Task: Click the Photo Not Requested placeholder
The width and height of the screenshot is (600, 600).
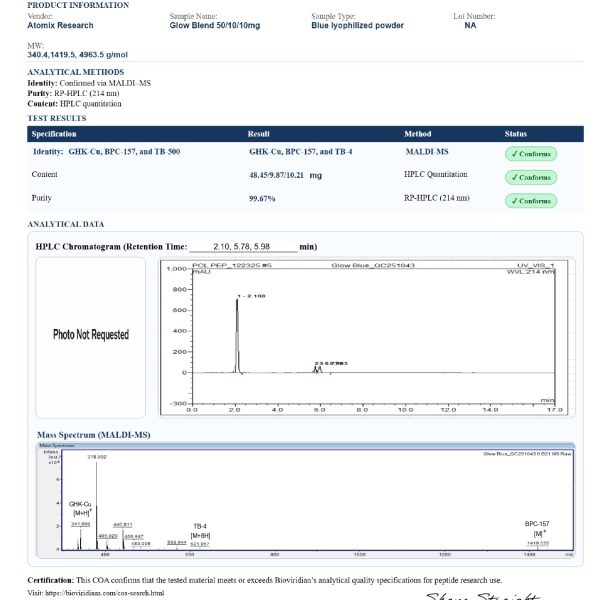Action: point(91,334)
